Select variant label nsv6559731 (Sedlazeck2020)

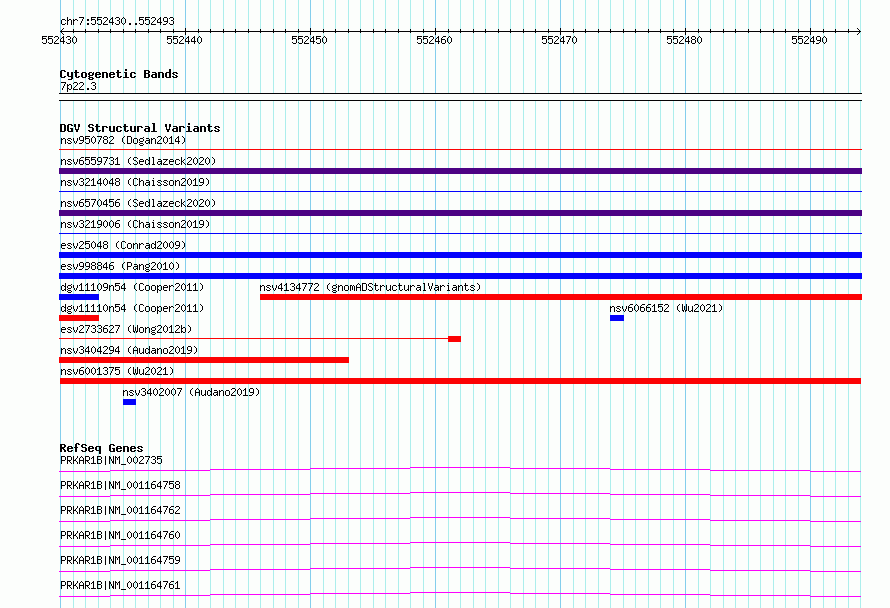[138, 161]
